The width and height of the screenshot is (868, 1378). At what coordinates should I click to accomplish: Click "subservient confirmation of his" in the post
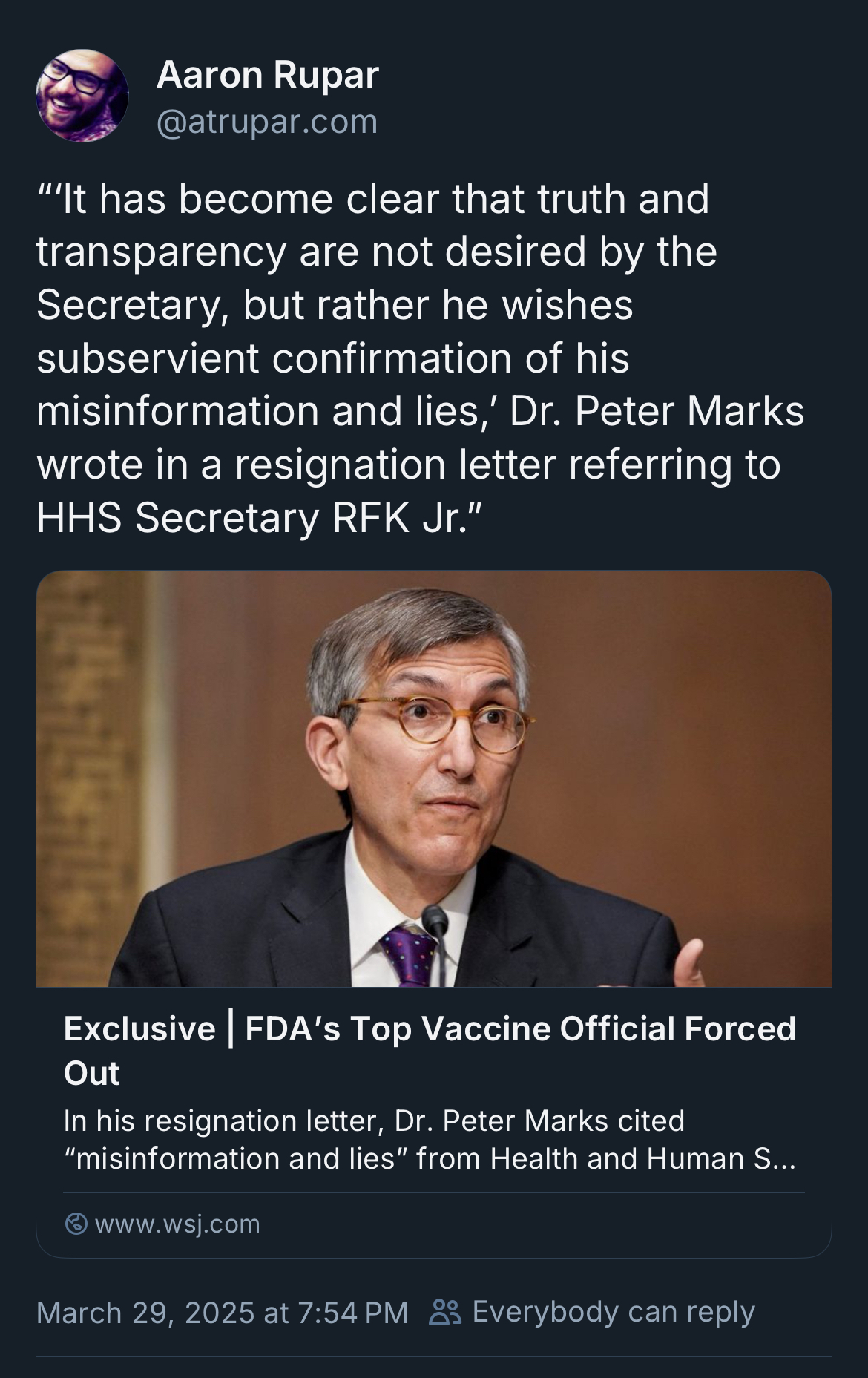(x=332, y=358)
